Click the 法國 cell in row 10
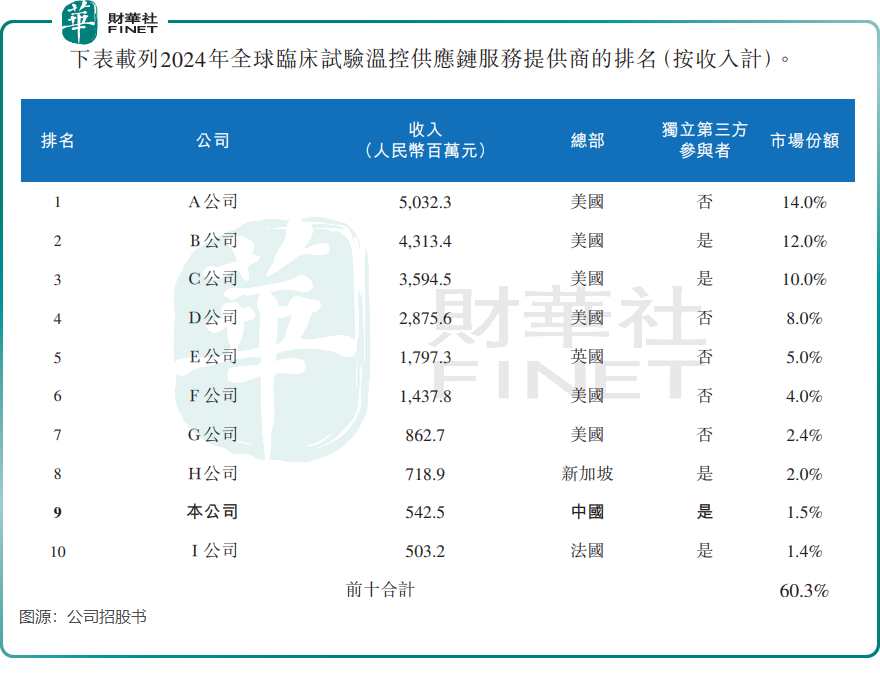The height and width of the screenshot is (678, 880). pos(587,551)
